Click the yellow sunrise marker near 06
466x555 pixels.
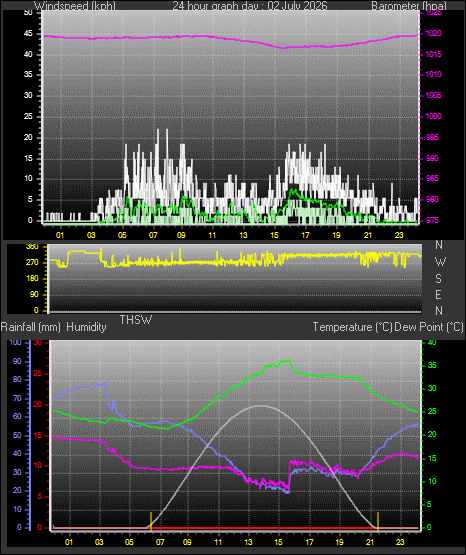point(151,521)
